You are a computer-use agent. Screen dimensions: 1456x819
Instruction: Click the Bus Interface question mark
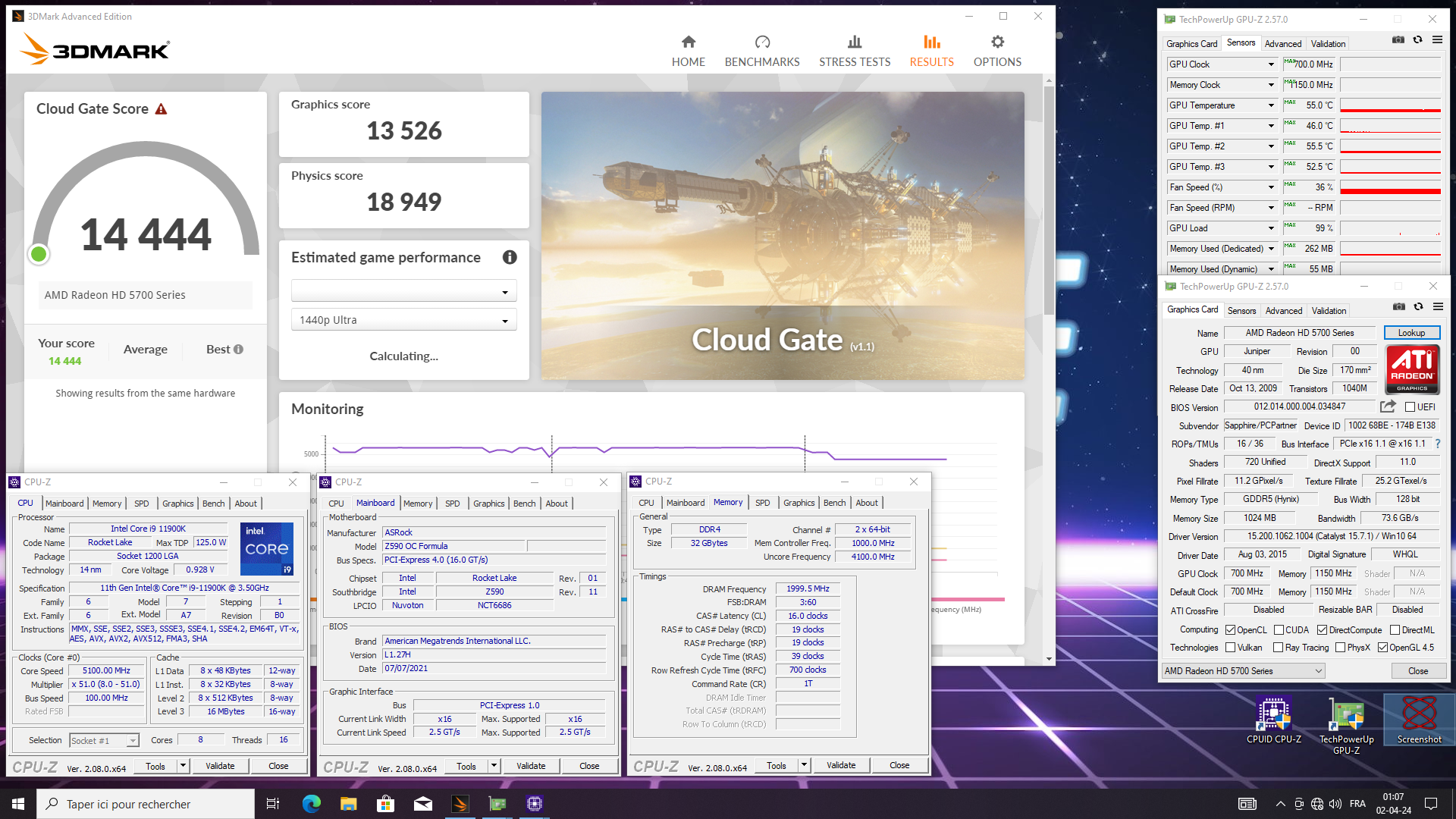[1437, 444]
